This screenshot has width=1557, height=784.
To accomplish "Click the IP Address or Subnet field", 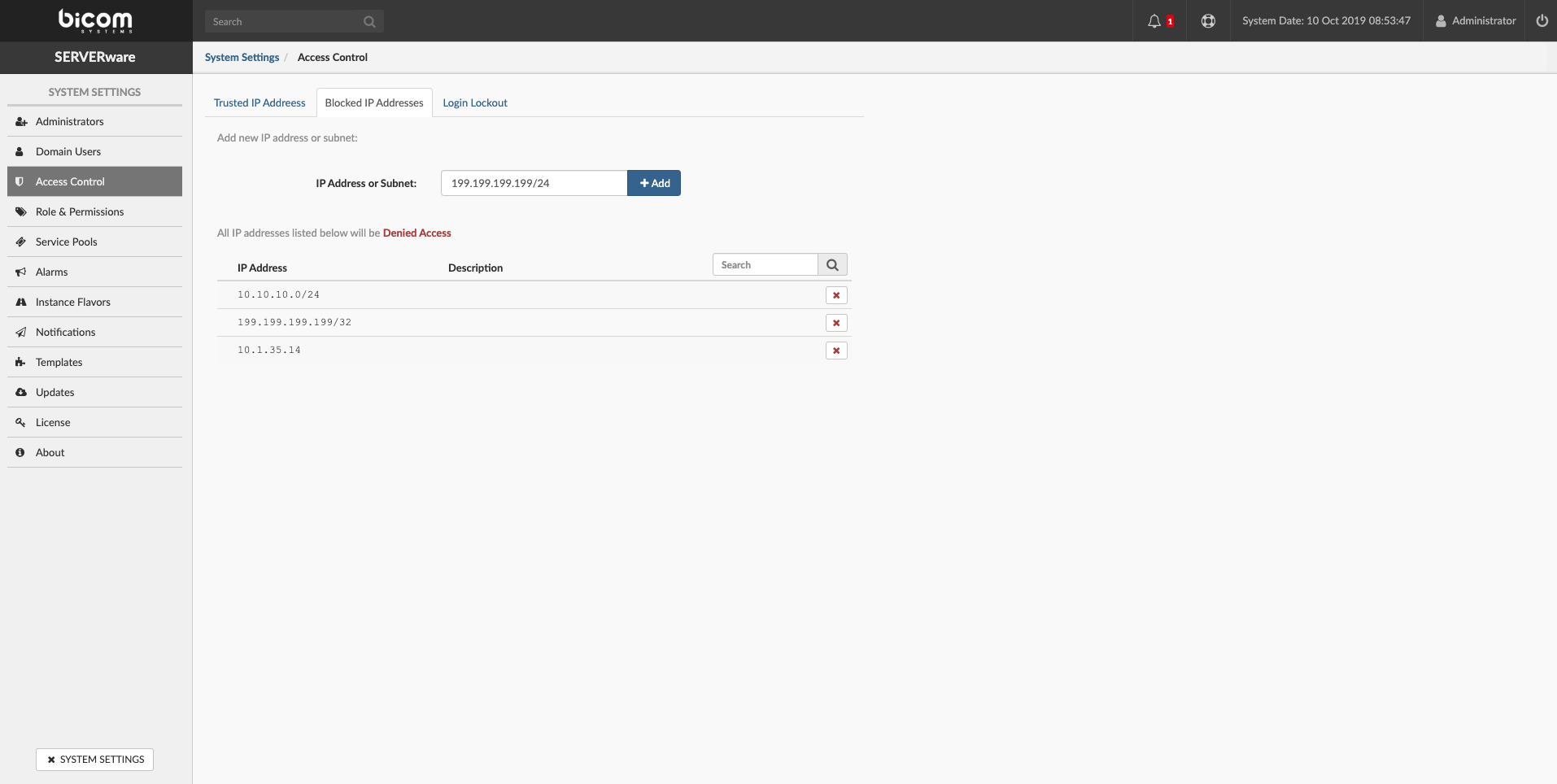I will pyautogui.click(x=534, y=183).
